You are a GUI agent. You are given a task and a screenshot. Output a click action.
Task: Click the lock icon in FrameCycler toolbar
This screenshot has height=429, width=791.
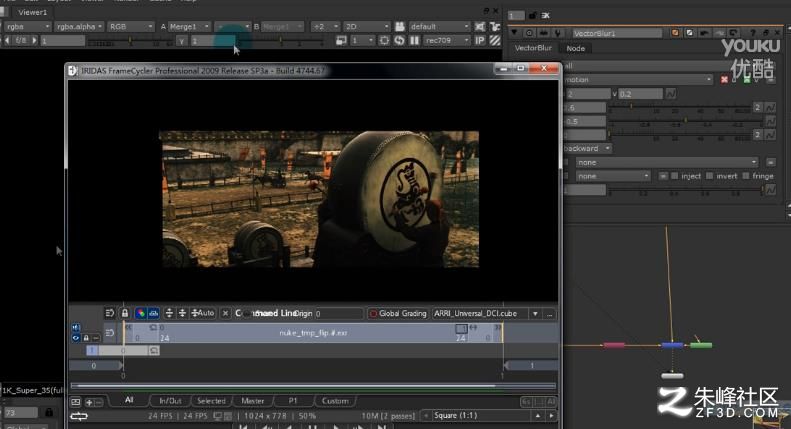point(125,313)
